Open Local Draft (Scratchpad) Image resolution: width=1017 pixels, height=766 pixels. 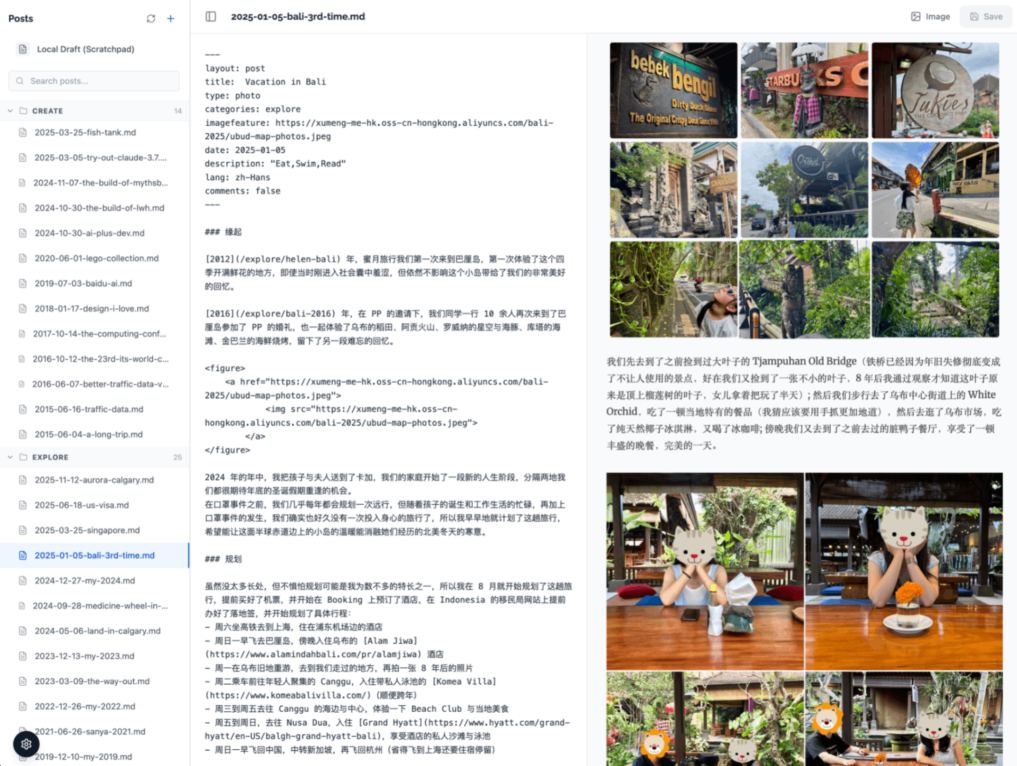click(85, 49)
